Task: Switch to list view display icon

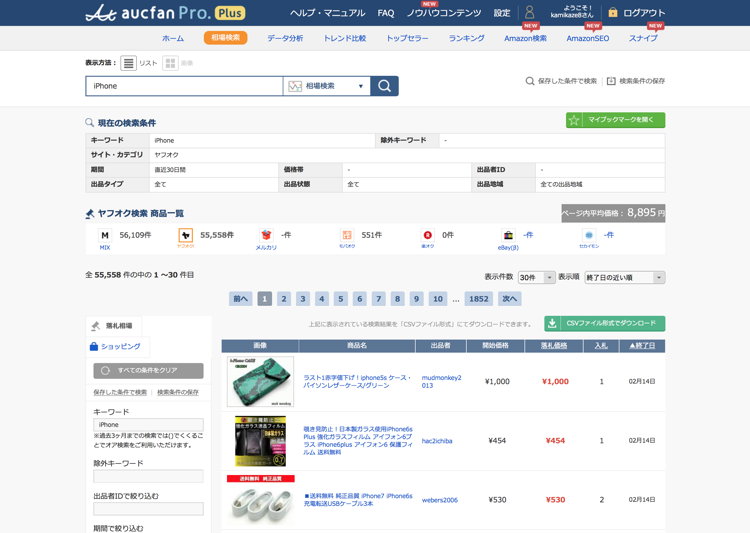Action: (129, 63)
